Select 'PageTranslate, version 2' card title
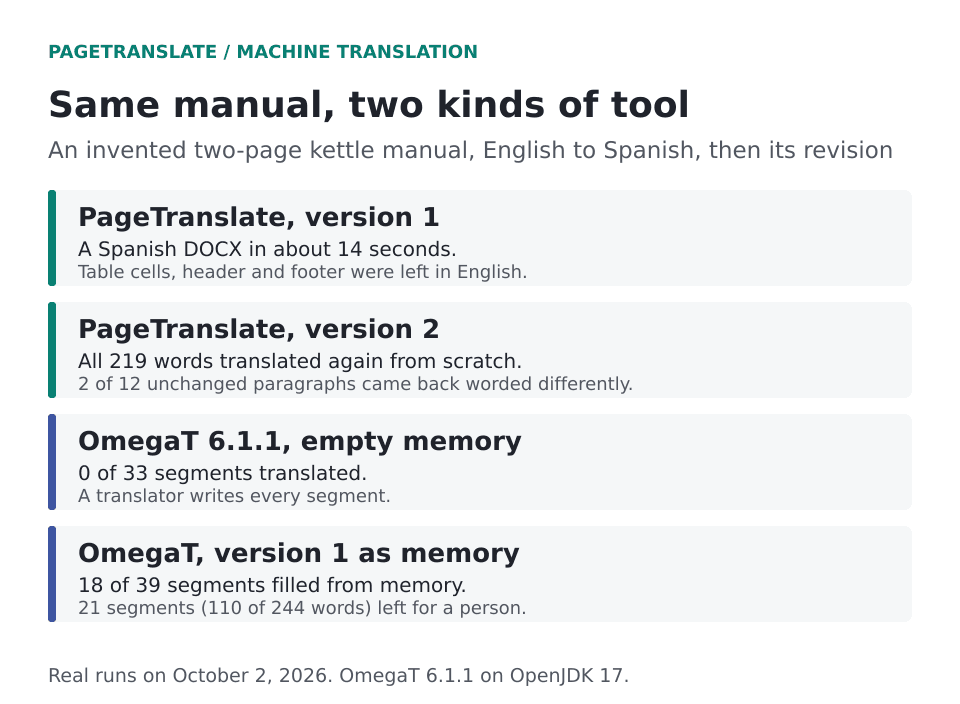 click(x=258, y=329)
